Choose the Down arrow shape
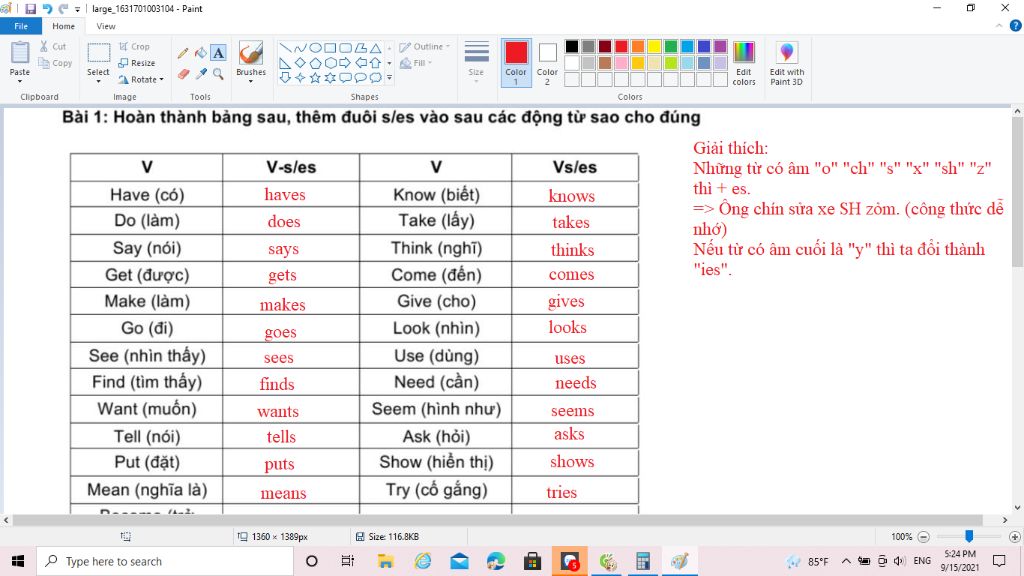Screen dimensions: 1024x576 pyautogui.click(x=285, y=78)
